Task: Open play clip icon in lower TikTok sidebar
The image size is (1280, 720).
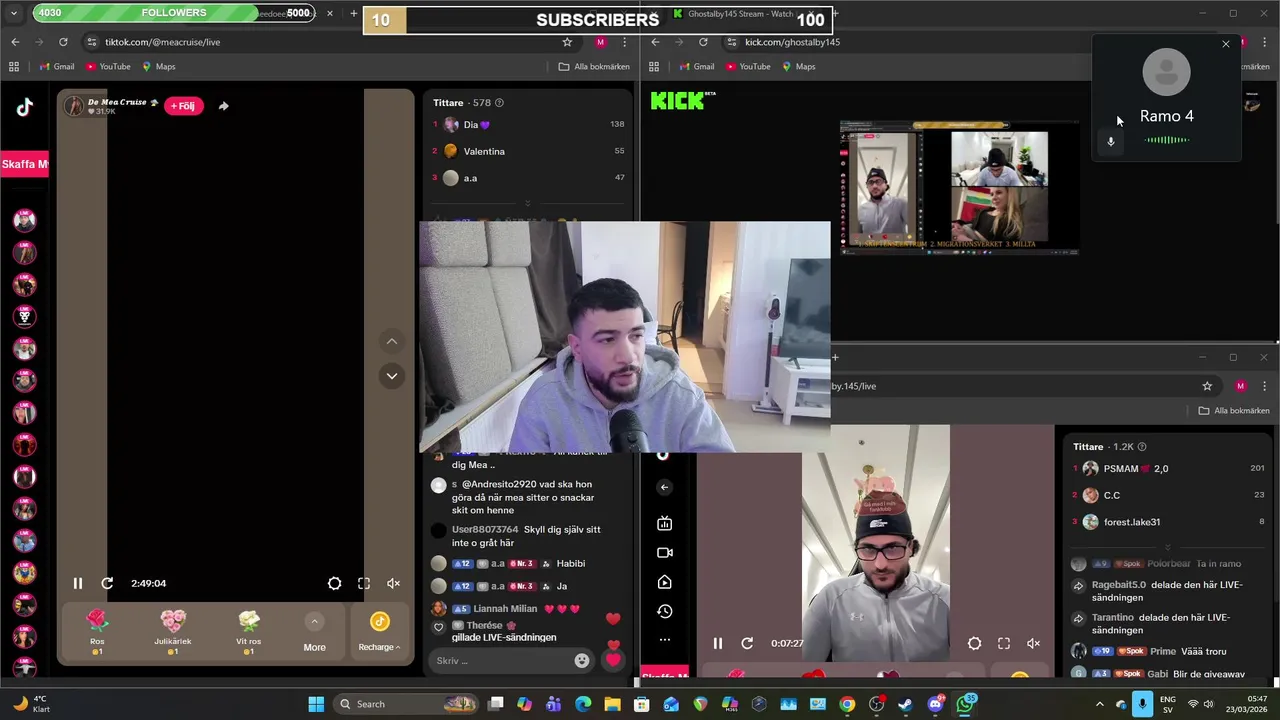Action: coord(664,582)
